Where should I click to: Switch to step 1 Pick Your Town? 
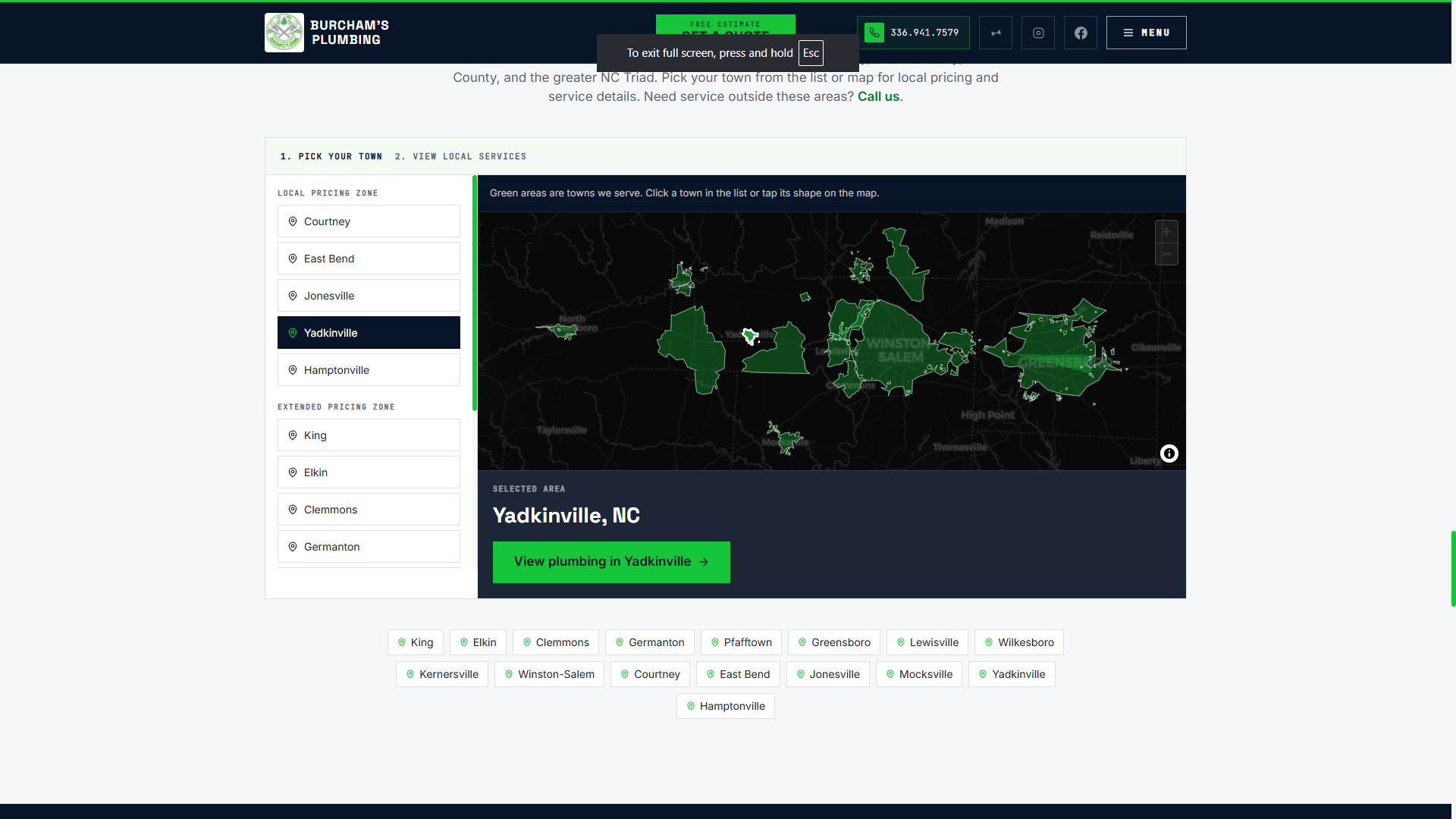pyautogui.click(x=331, y=156)
